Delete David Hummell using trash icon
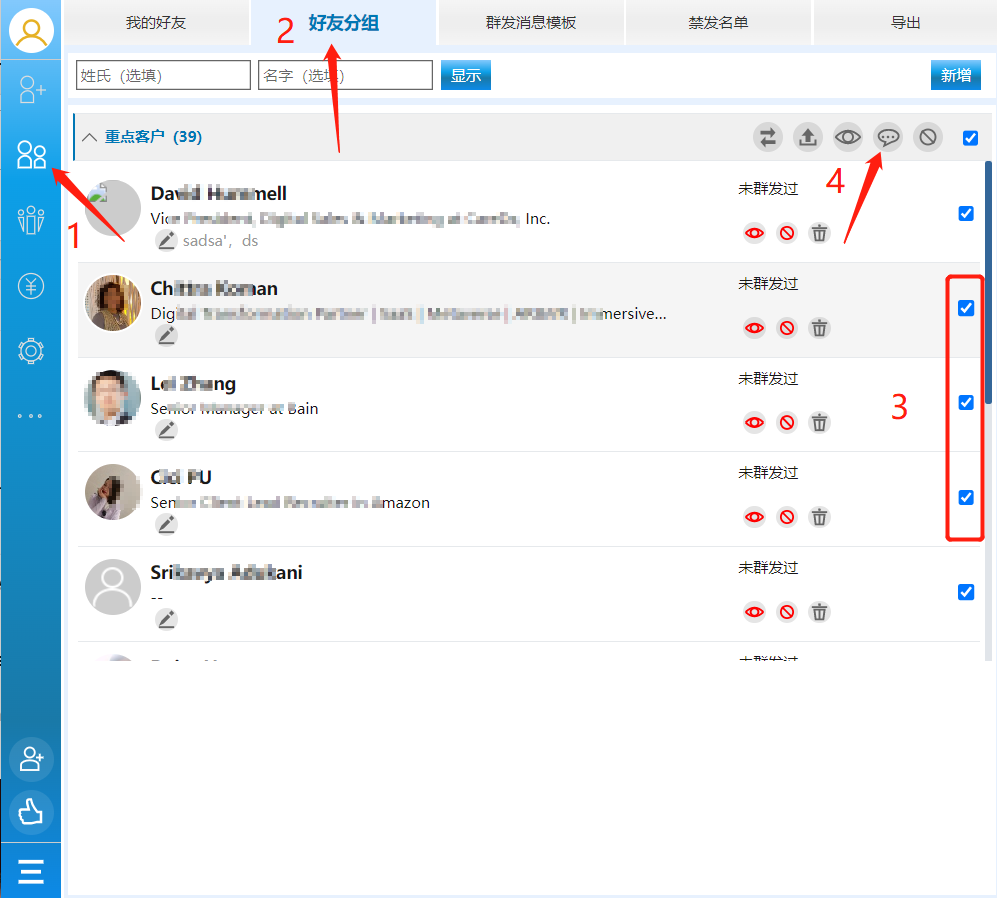 819,233
